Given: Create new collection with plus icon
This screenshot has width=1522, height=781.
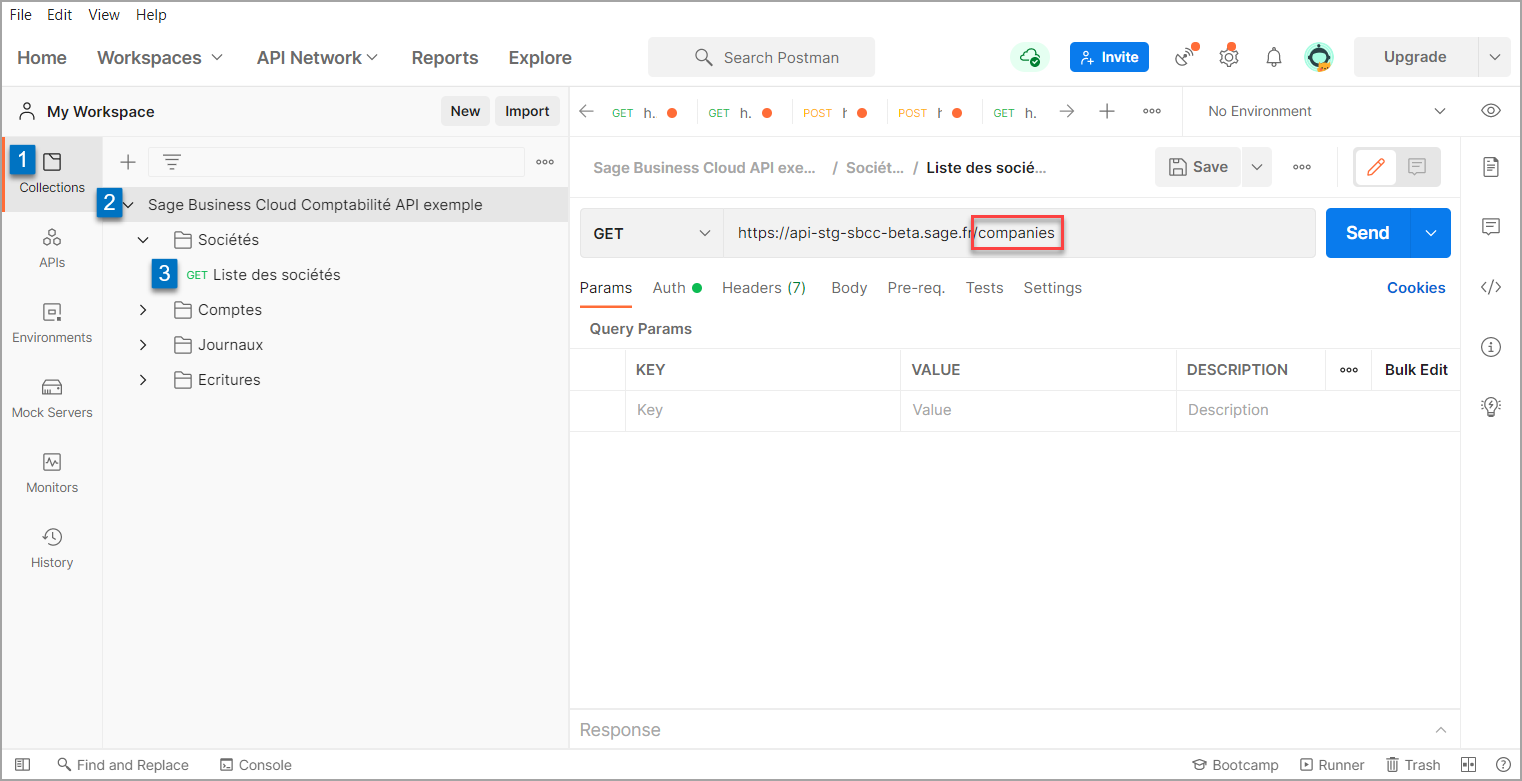Looking at the screenshot, I should (x=128, y=162).
